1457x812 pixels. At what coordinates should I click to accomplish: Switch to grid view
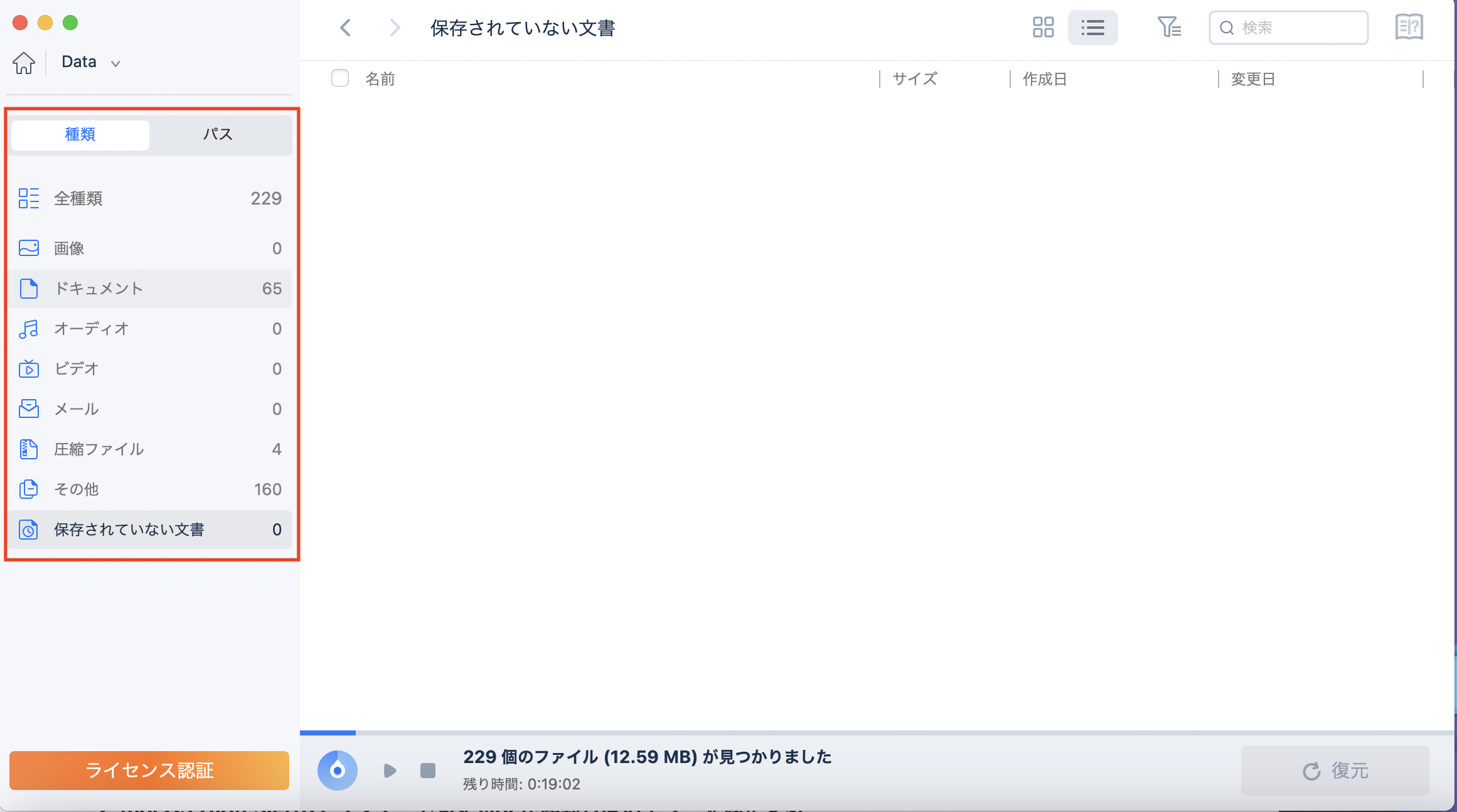coord(1043,27)
